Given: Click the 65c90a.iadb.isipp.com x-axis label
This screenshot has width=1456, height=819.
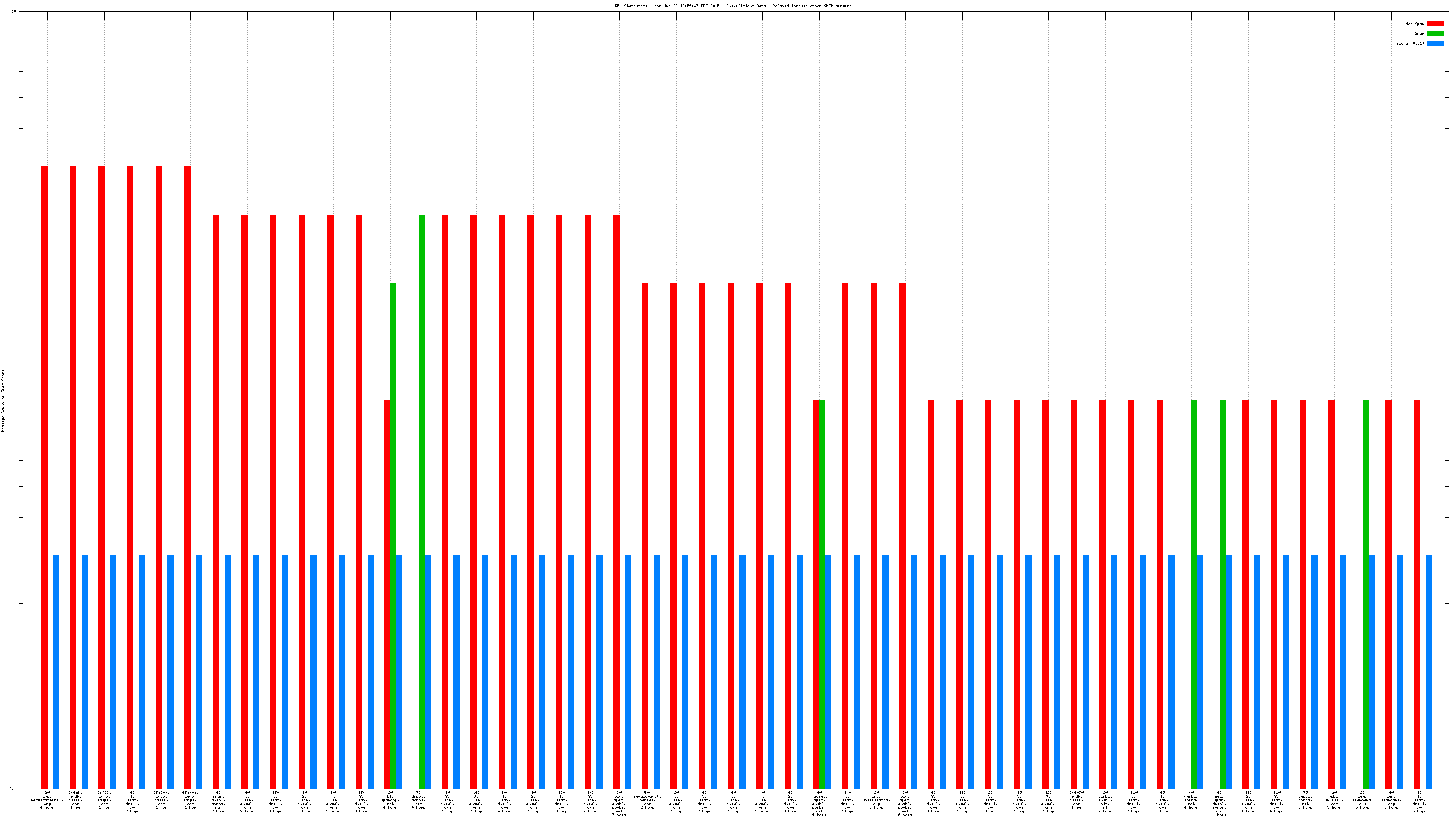Looking at the screenshot, I should point(161,800).
